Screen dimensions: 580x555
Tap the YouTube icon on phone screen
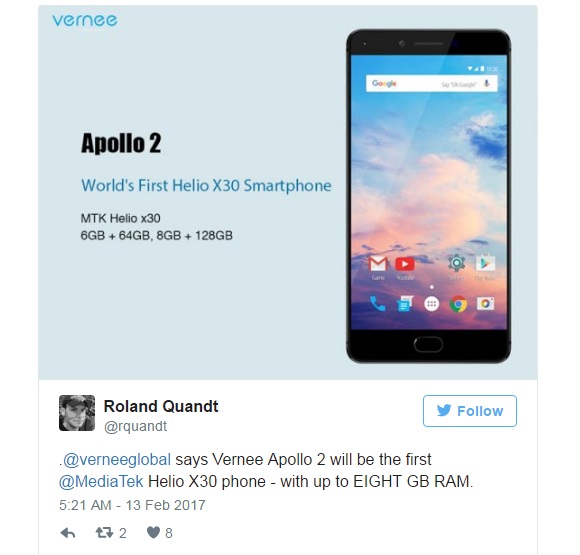pyautogui.click(x=405, y=264)
